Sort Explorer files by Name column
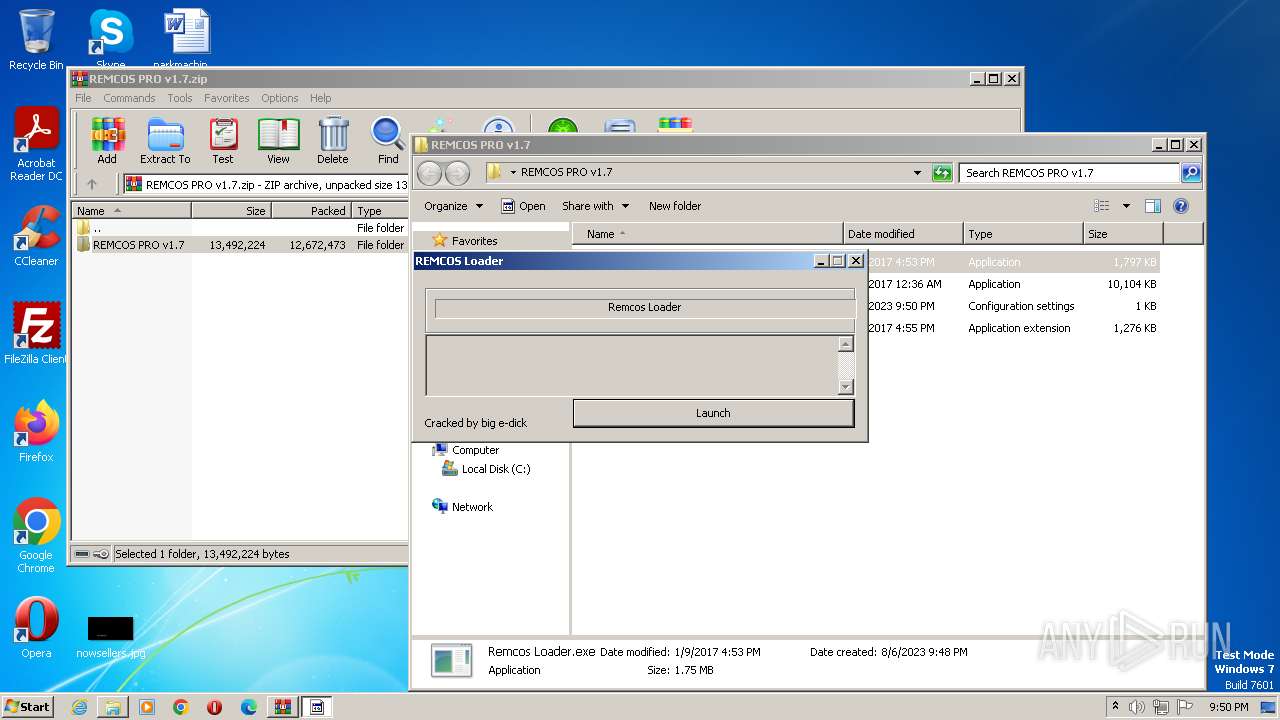This screenshot has width=1280, height=720. point(707,234)
